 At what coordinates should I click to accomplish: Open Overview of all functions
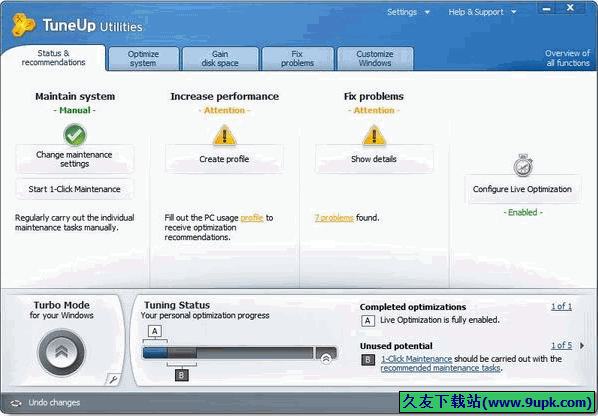(x=567, y=58)
